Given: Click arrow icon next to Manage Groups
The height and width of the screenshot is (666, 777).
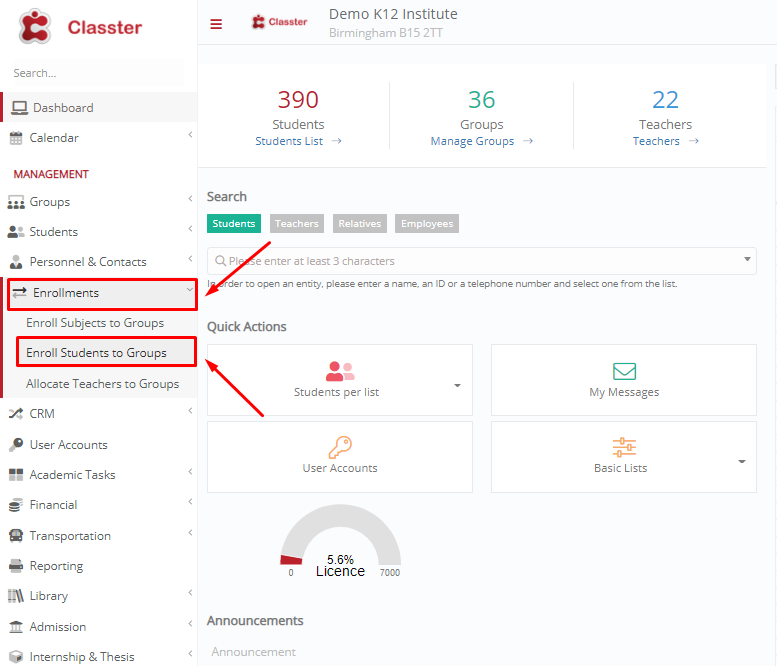Looking at the screenshot, I should coord(528,141).
